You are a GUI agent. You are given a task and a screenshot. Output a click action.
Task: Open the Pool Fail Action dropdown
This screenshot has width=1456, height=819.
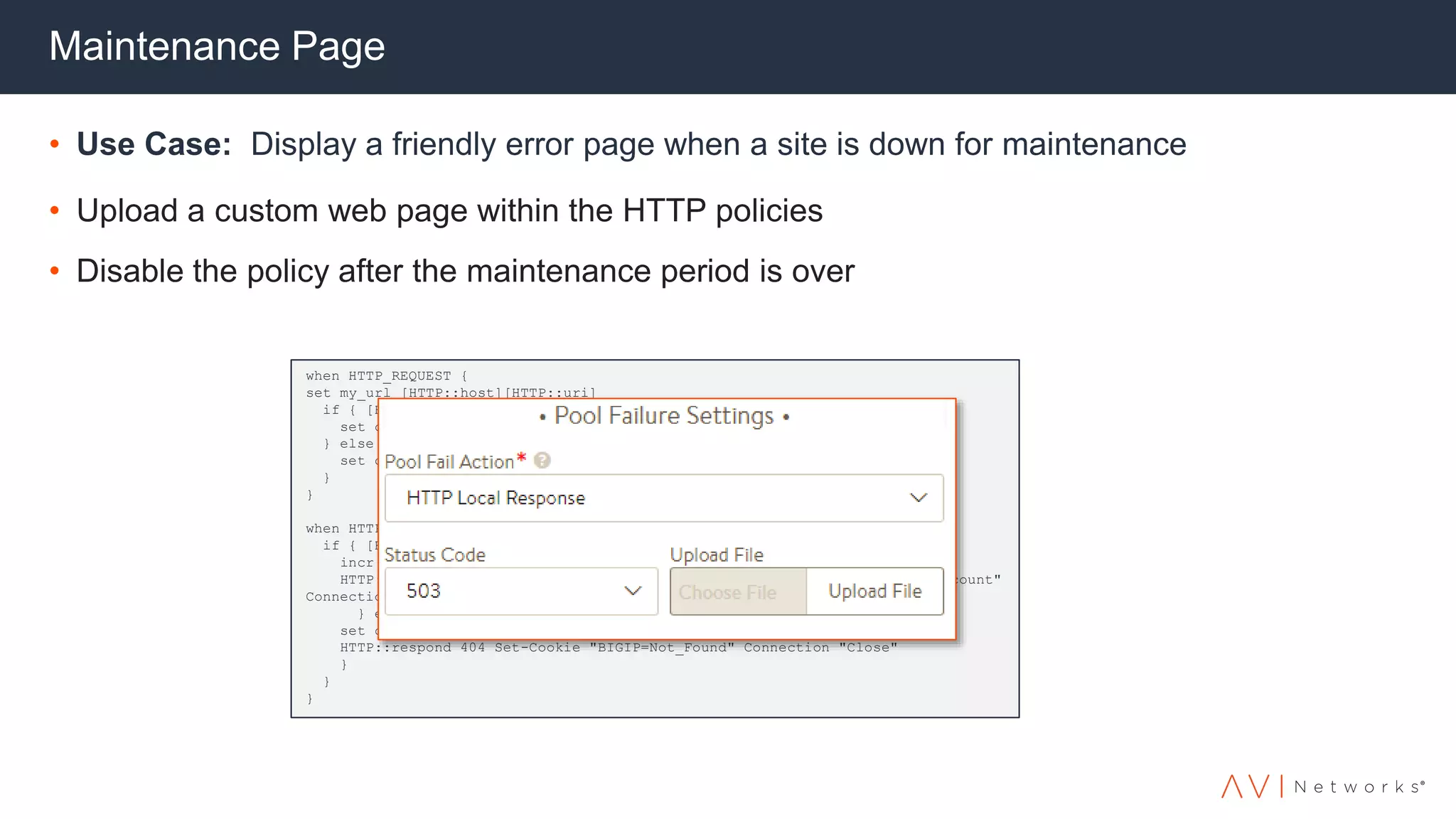pos(664,498)
